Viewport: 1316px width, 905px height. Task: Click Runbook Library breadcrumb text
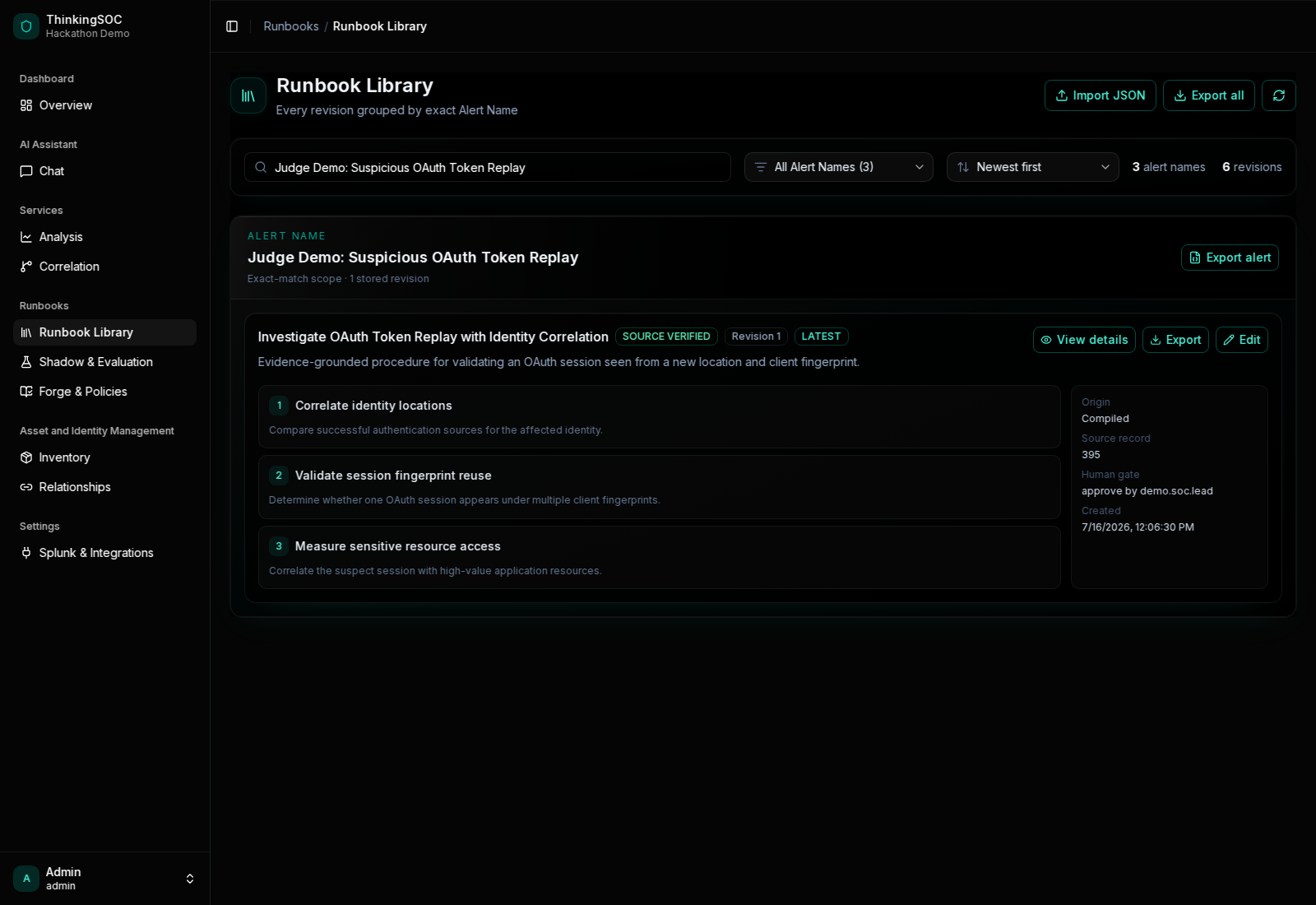tap(380, 26)
